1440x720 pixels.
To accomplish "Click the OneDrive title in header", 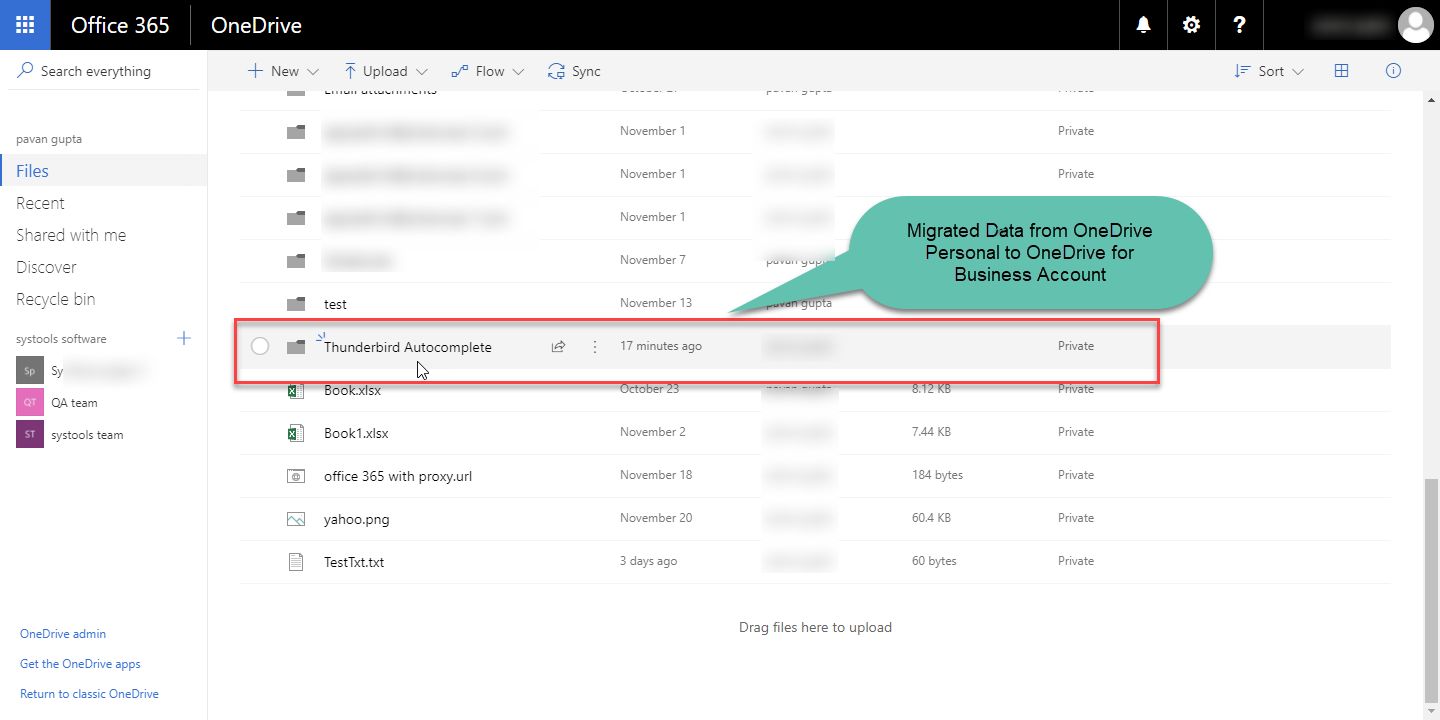I will (x=256, y=25).
